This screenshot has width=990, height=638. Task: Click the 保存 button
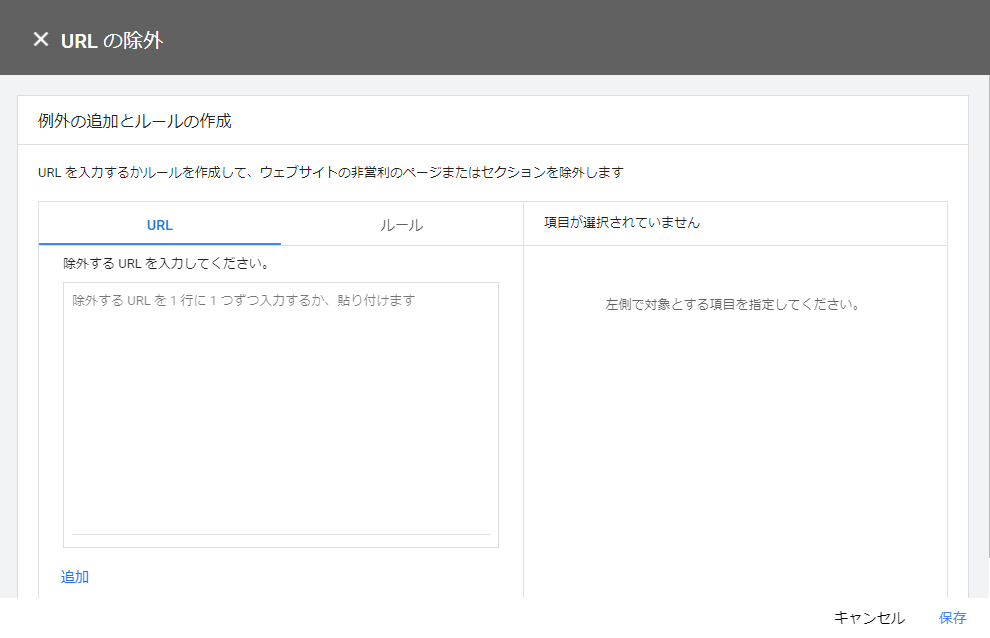tap(952, 617)
